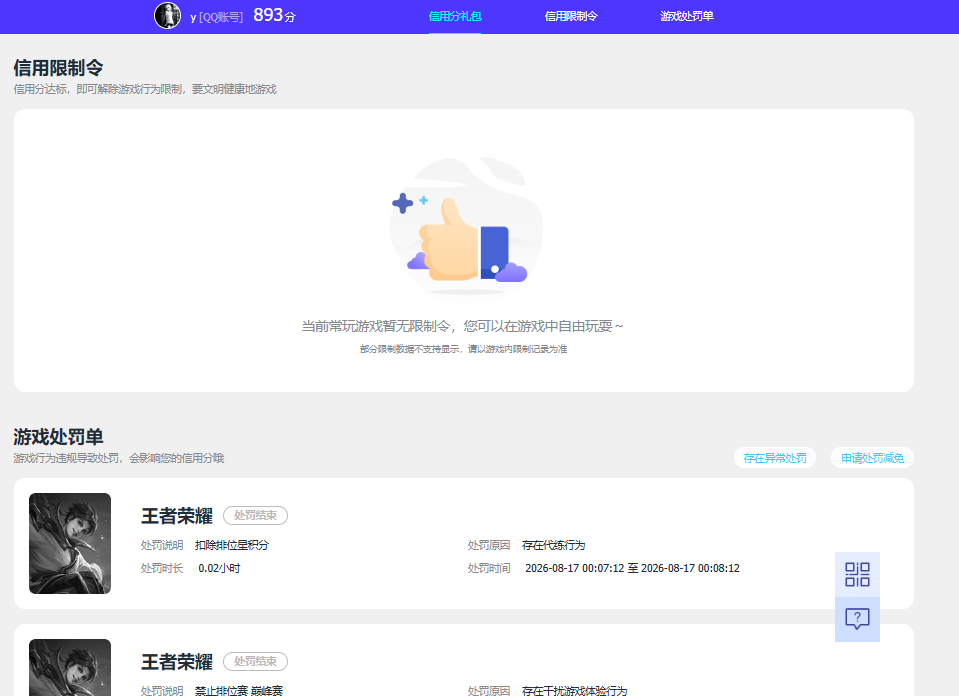The image size is (959, 696).
Task: Click the 存在异常处罚 button
Action: coord(775,458)
